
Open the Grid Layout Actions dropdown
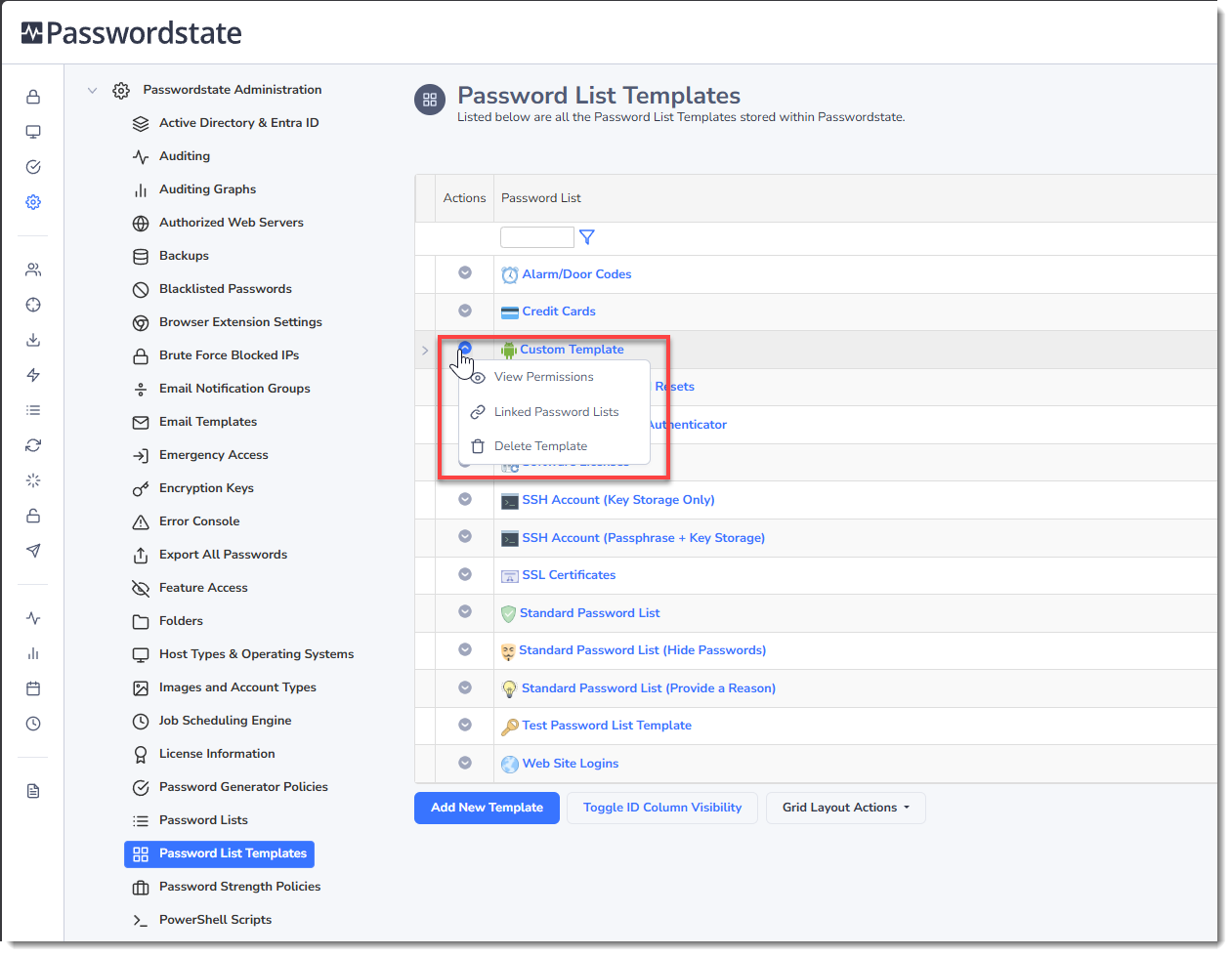[x=846, y=808]
